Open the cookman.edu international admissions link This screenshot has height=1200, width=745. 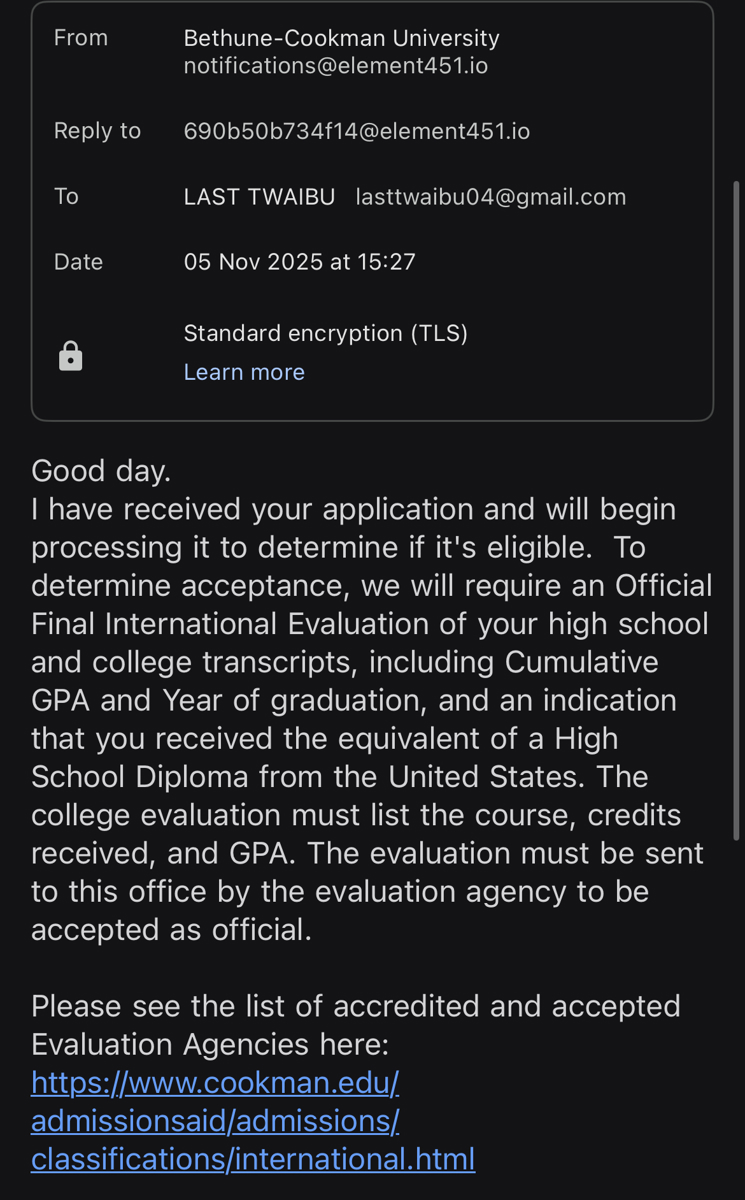tap(253, 1121)
